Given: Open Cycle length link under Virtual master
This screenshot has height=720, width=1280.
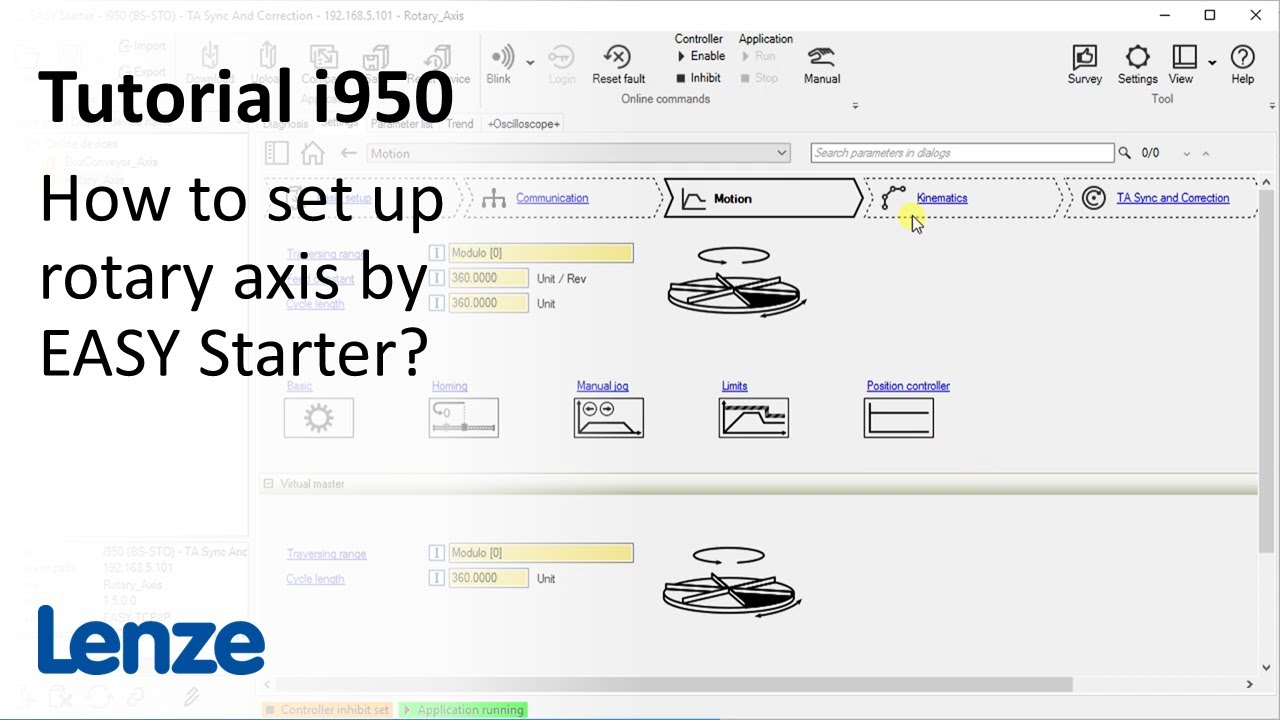Looking at the screenshot, I should pos(315,579).
